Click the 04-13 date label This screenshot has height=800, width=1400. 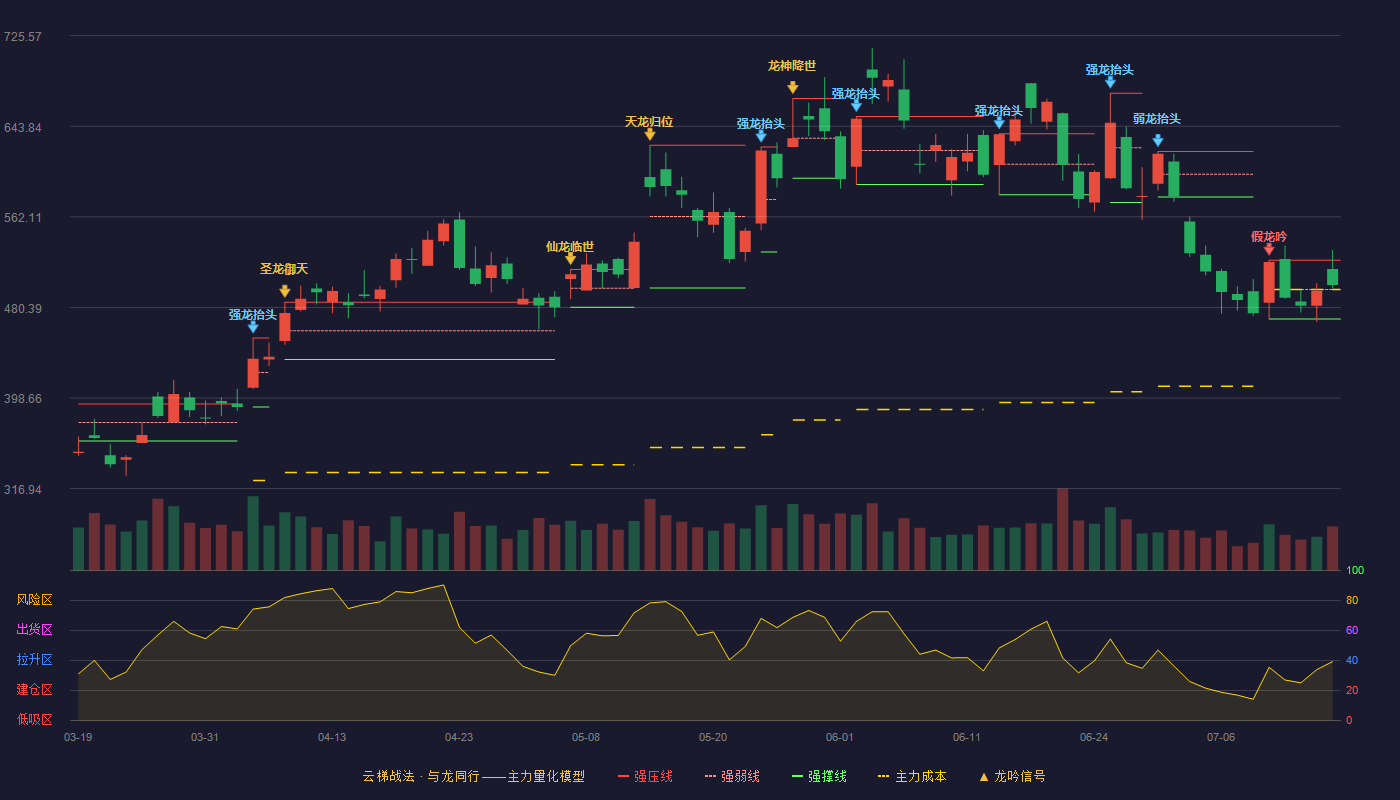tap(332, 737)
